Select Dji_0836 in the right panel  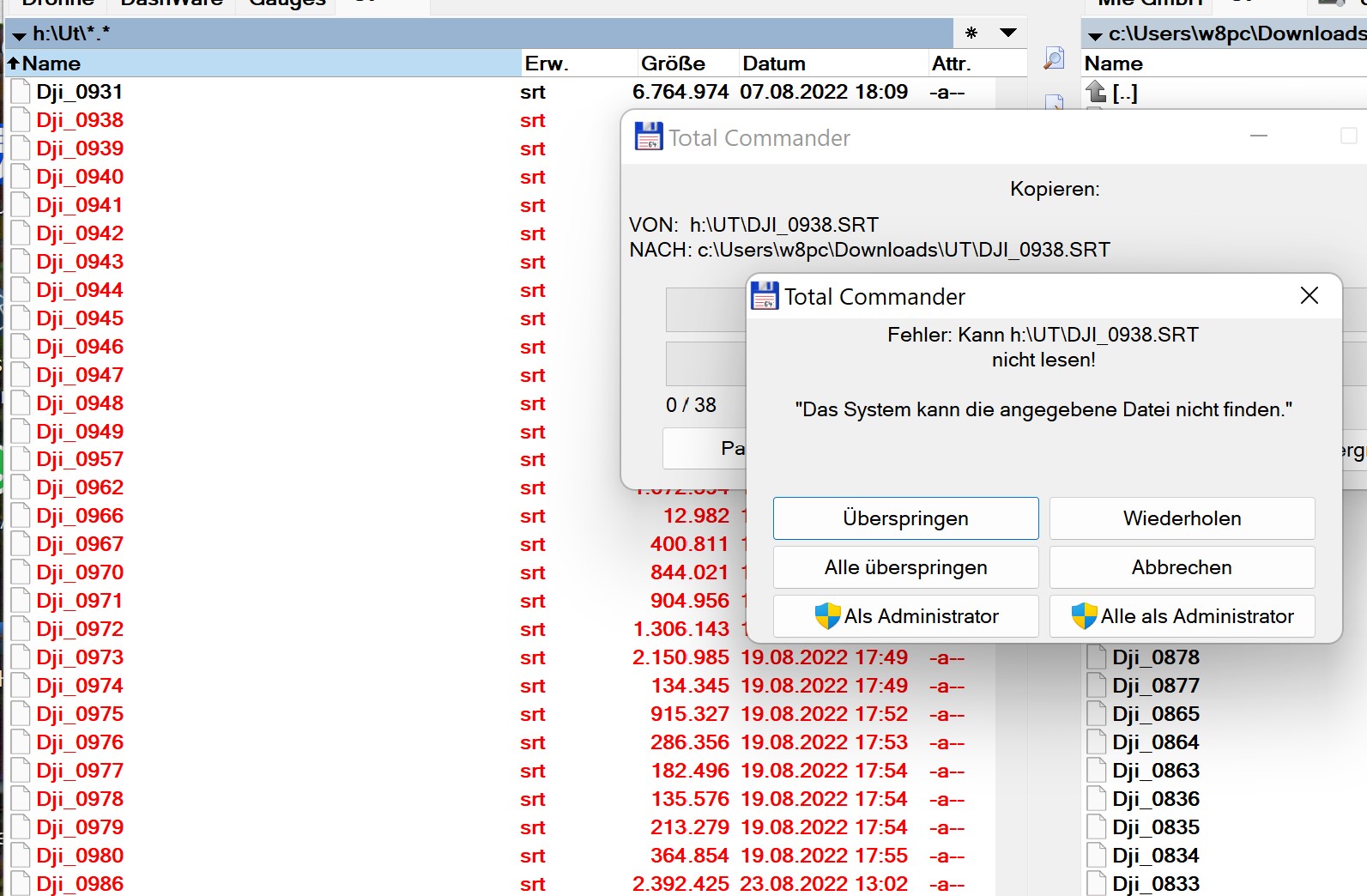click(1156, 799)
